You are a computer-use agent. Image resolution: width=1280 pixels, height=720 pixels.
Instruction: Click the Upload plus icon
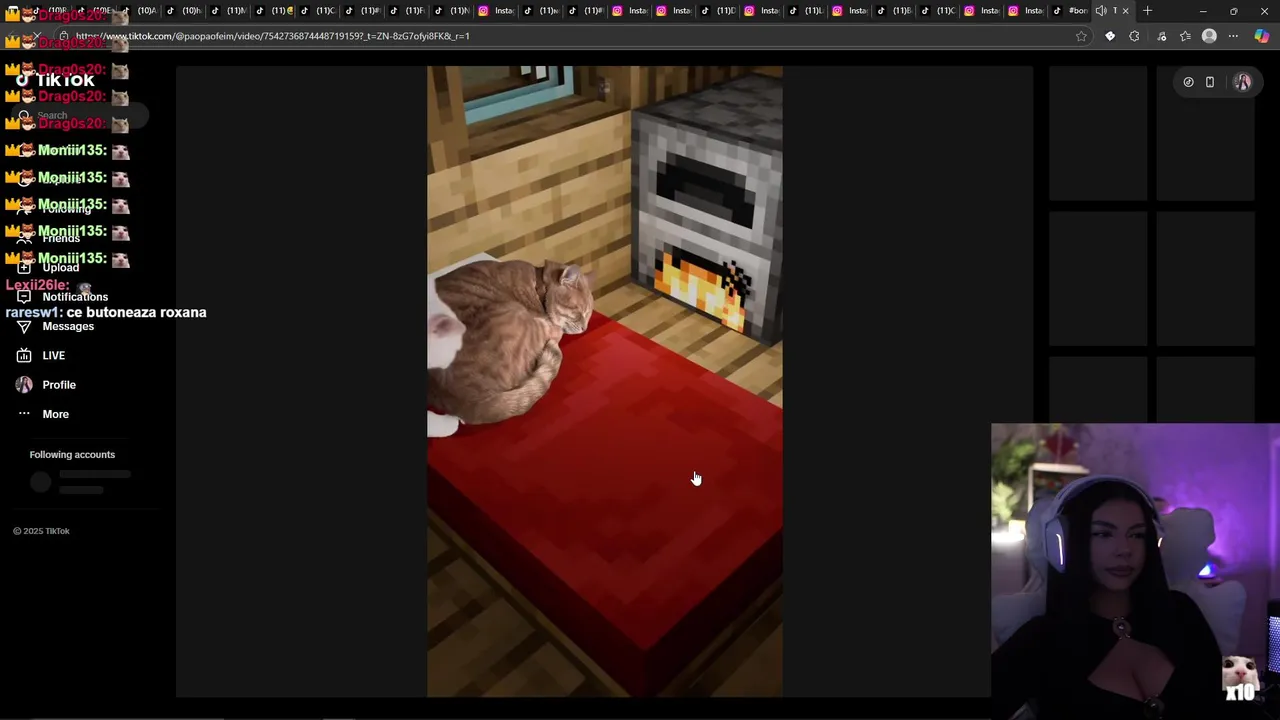(x=24, y=267)
